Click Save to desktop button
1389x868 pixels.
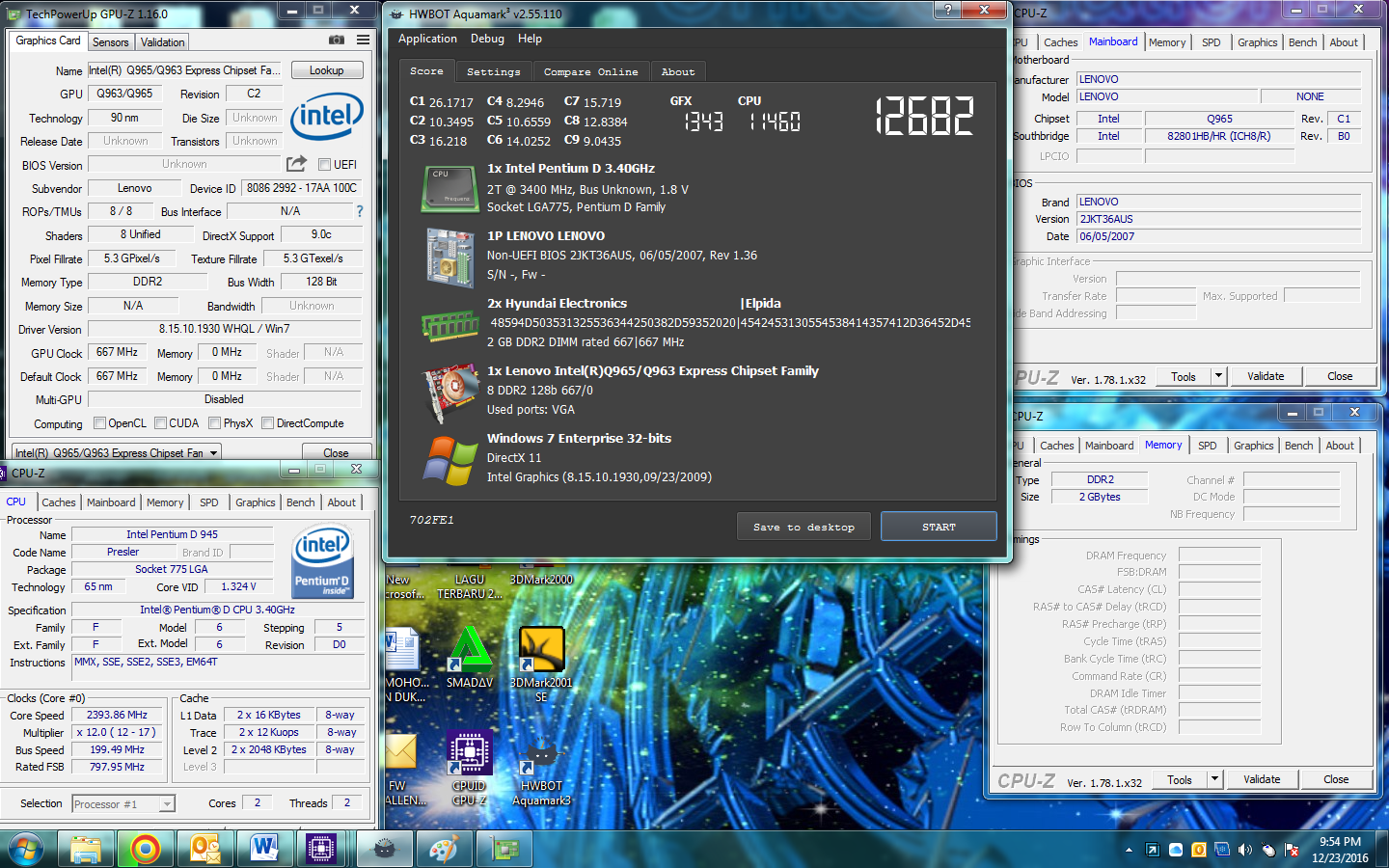(803, 527)
